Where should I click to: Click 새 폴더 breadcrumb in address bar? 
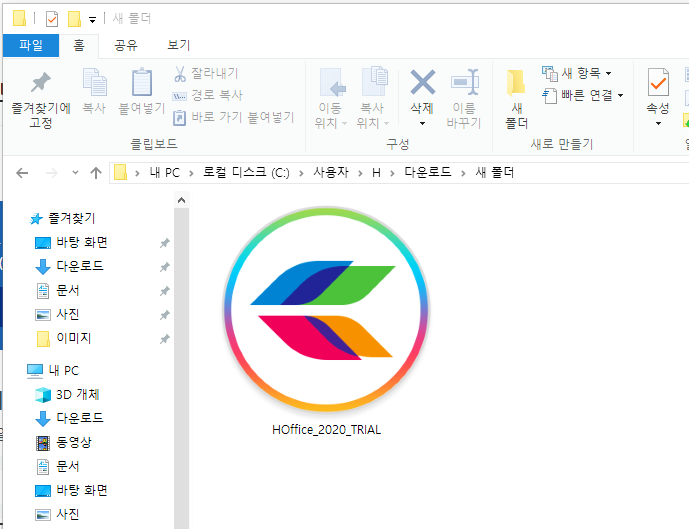[494, 172]
